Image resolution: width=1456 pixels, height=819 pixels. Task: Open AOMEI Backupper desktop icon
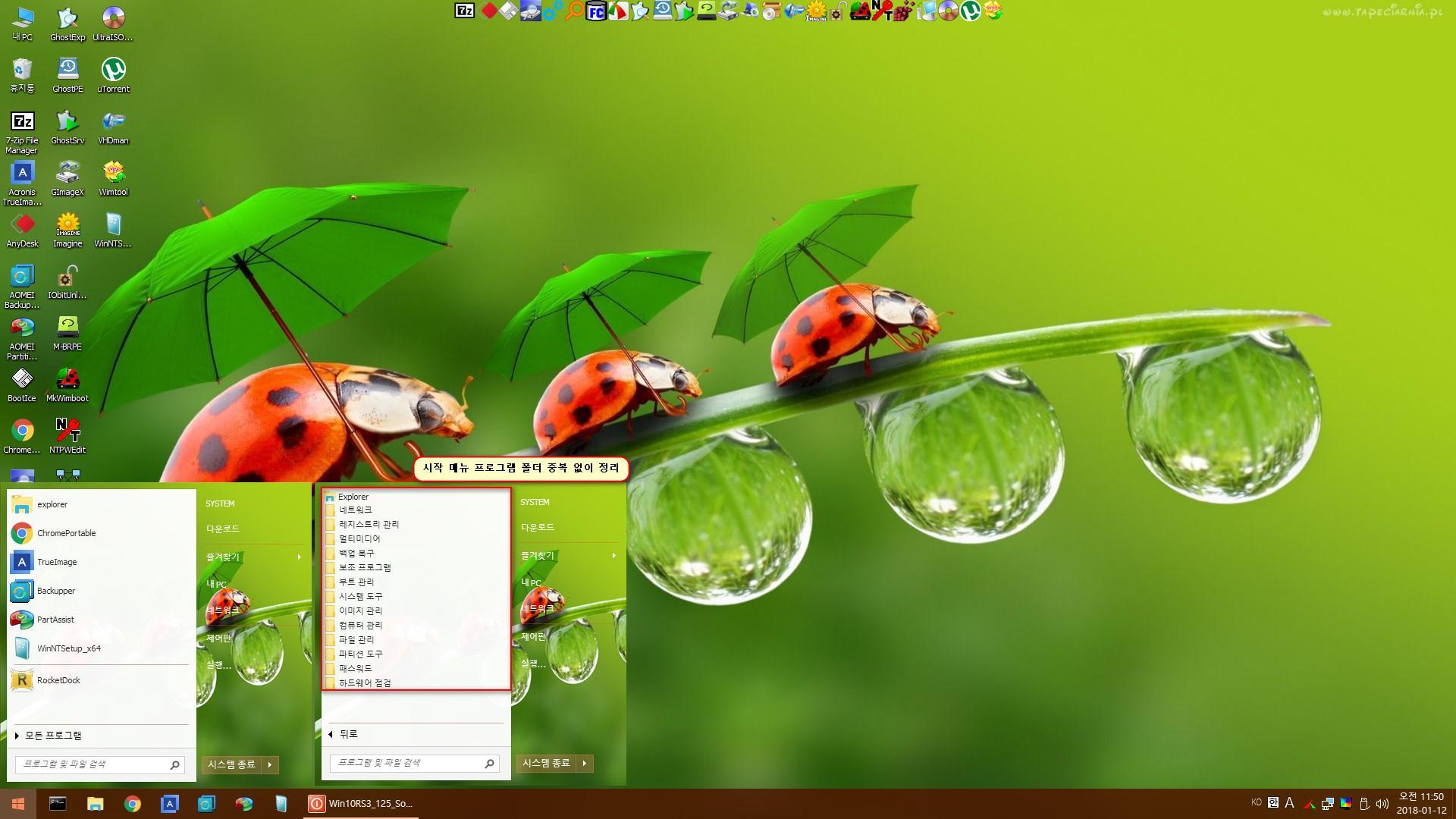pyautogui.click(x=22, y=287)
